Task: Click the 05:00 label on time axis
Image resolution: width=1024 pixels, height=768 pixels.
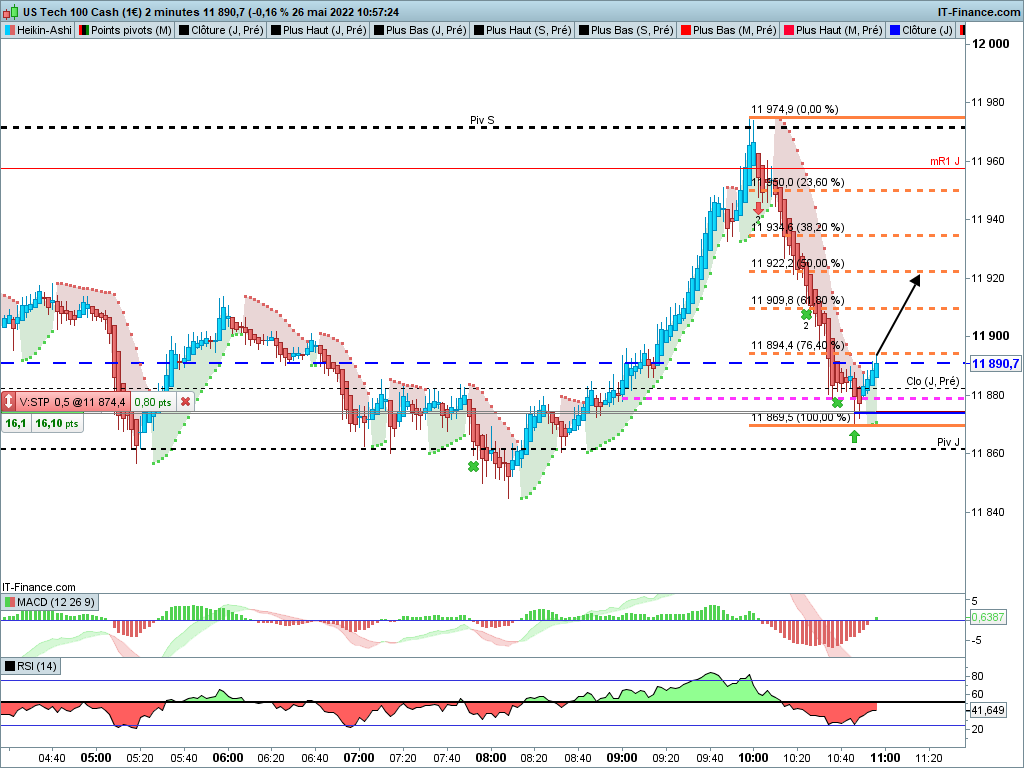Action: click(96, 758)
